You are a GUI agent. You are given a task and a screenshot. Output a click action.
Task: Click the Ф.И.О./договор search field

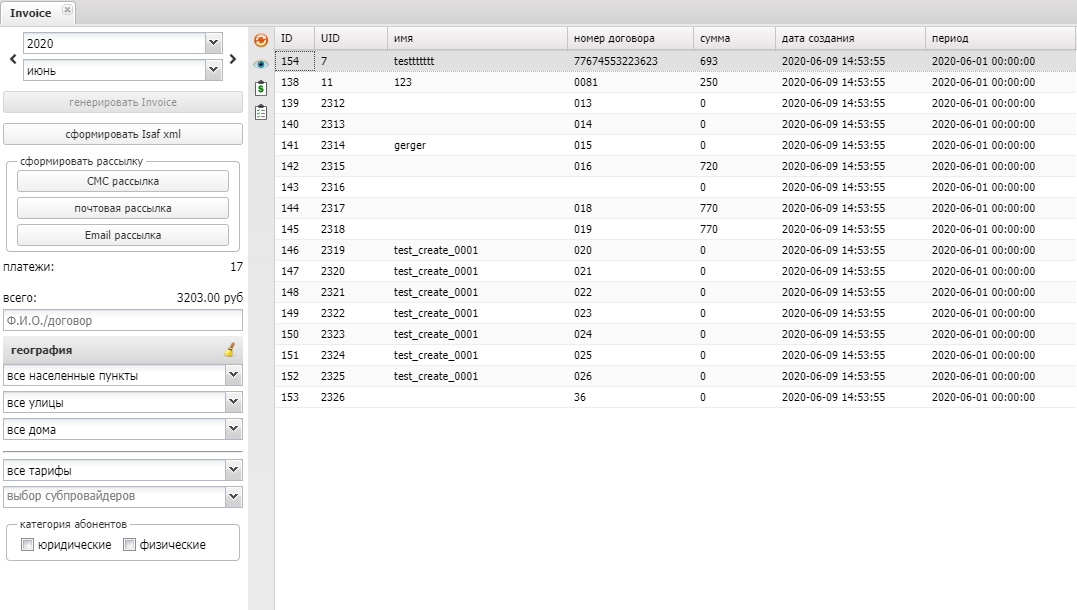[x=123, y=321]
